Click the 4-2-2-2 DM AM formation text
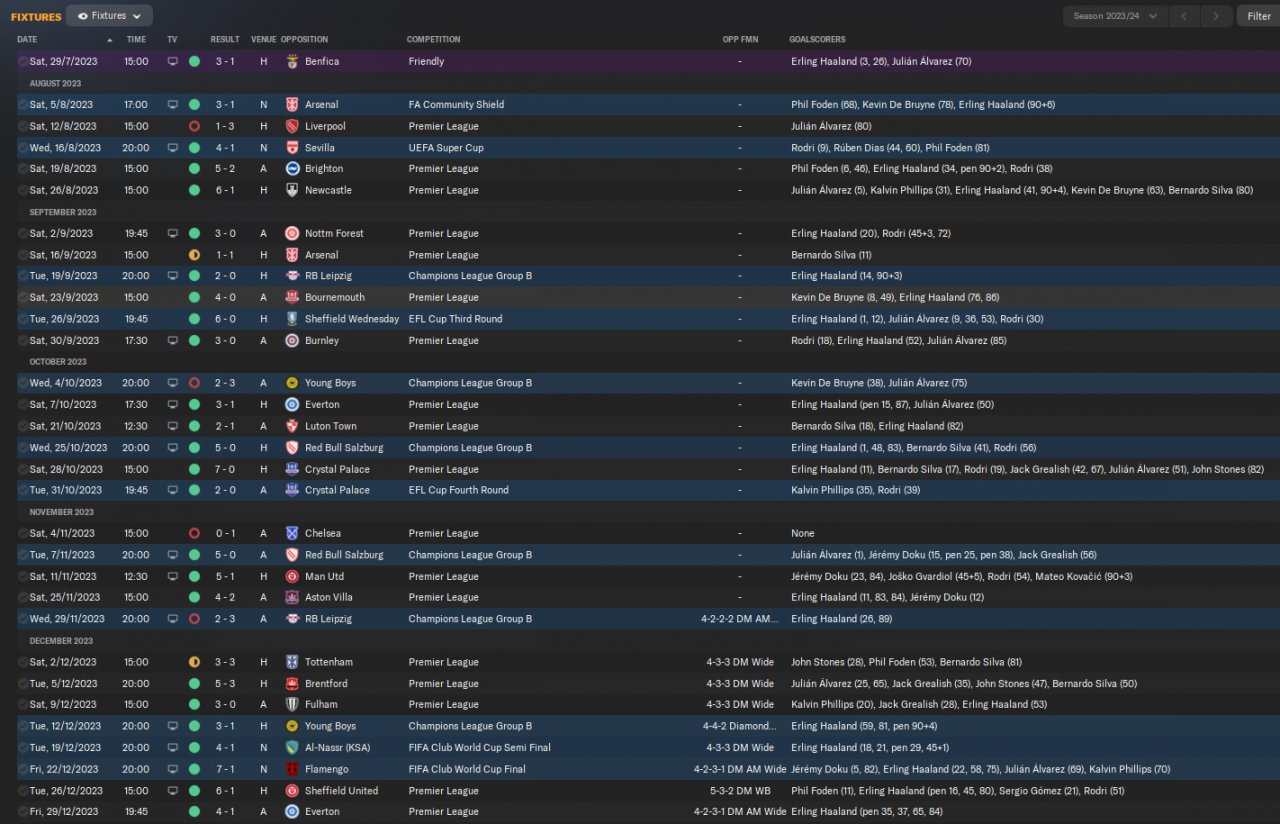This screenshot has width=1280, height=824. point(740,619)
